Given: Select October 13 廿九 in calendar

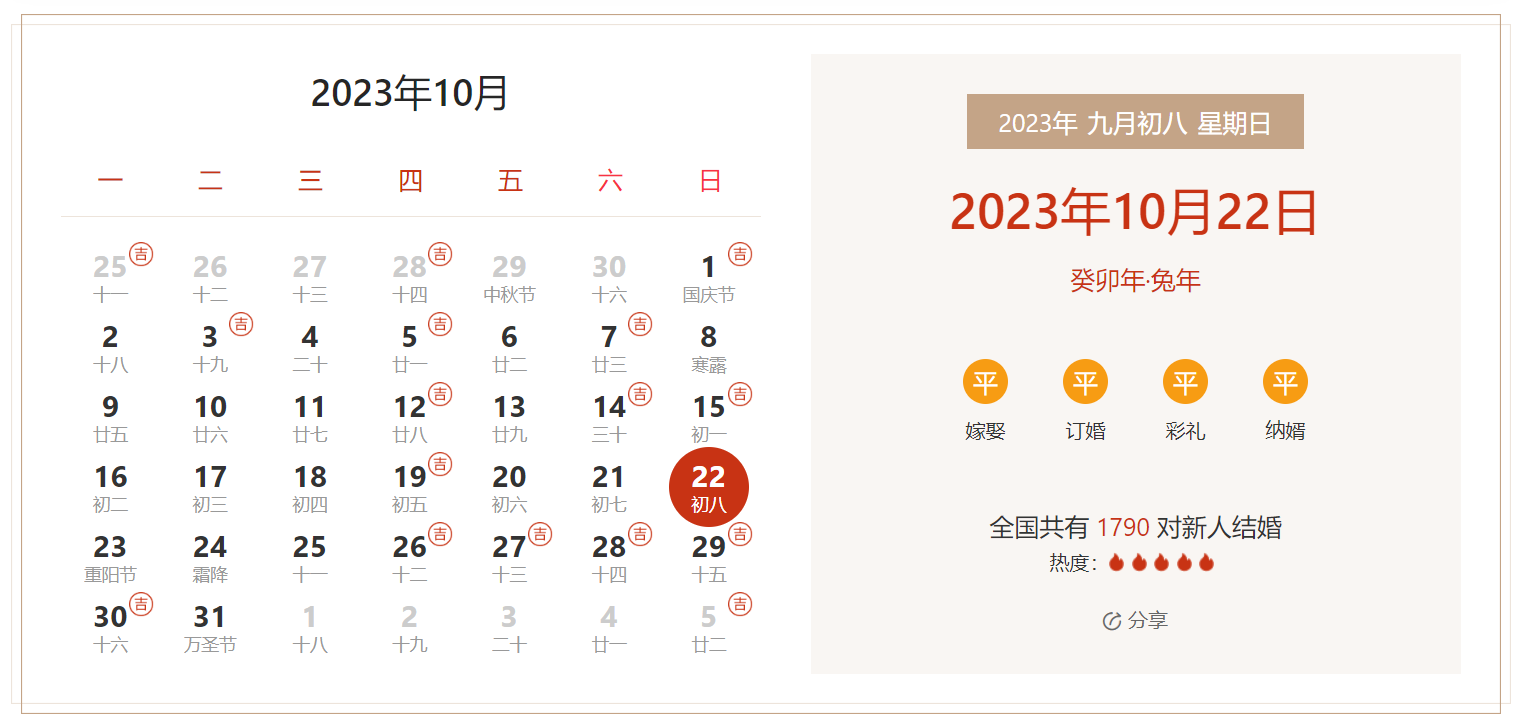Looking at the screenshot, I should [509, 418].
